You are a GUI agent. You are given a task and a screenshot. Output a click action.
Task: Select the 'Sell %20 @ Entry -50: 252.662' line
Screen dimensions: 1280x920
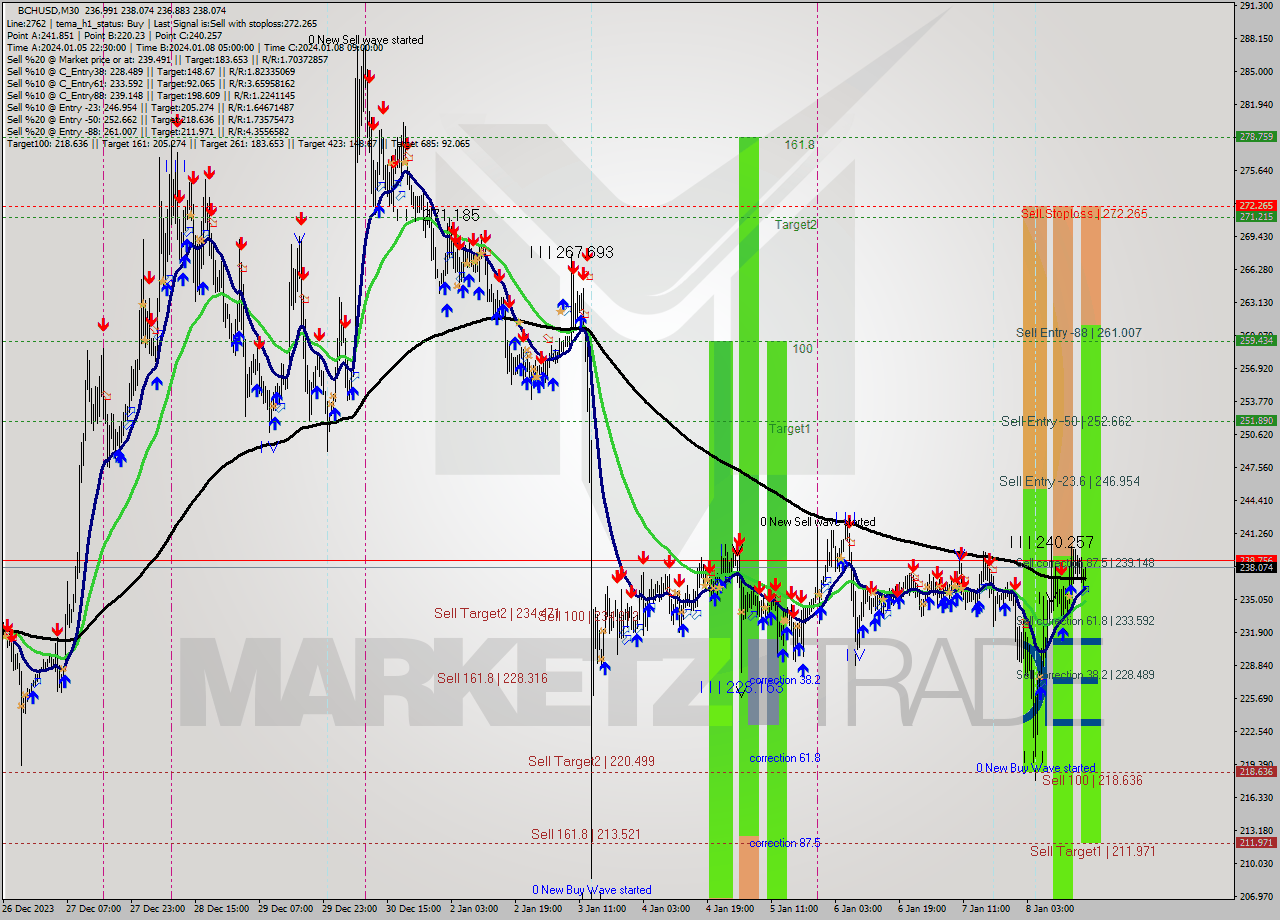[151, 119]
